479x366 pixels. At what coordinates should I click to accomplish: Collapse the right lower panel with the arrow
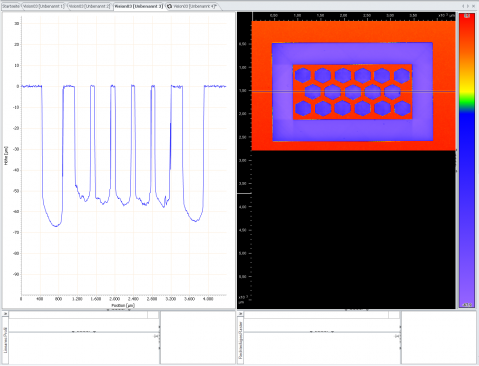click(x=240, y=314)
